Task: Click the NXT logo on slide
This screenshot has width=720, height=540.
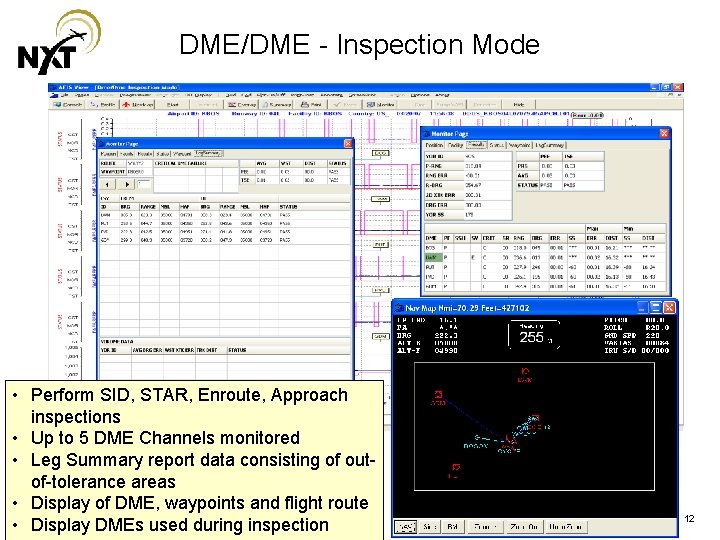Action: [58, 42]
